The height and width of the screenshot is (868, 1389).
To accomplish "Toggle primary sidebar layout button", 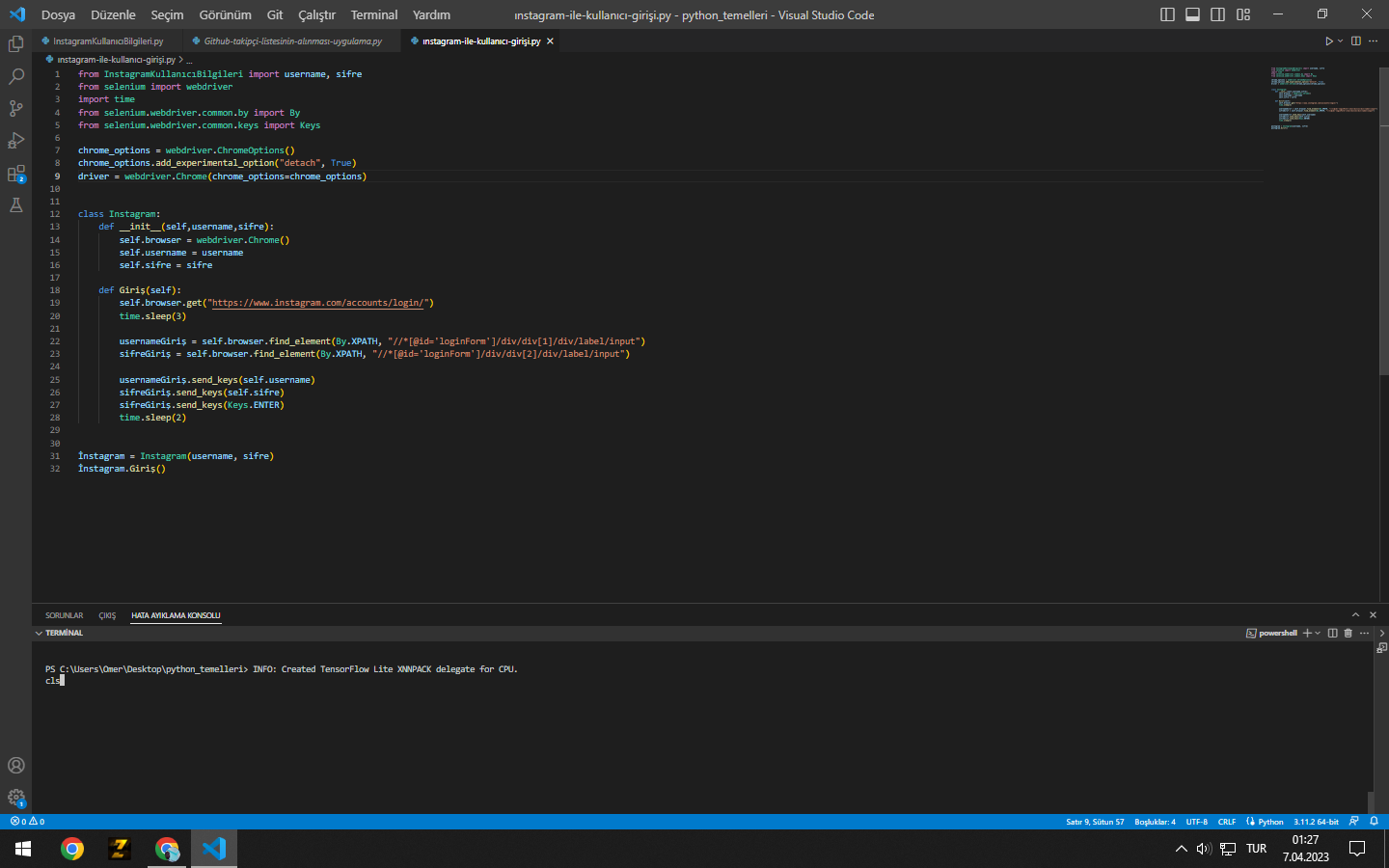I will coord(1167,14).
